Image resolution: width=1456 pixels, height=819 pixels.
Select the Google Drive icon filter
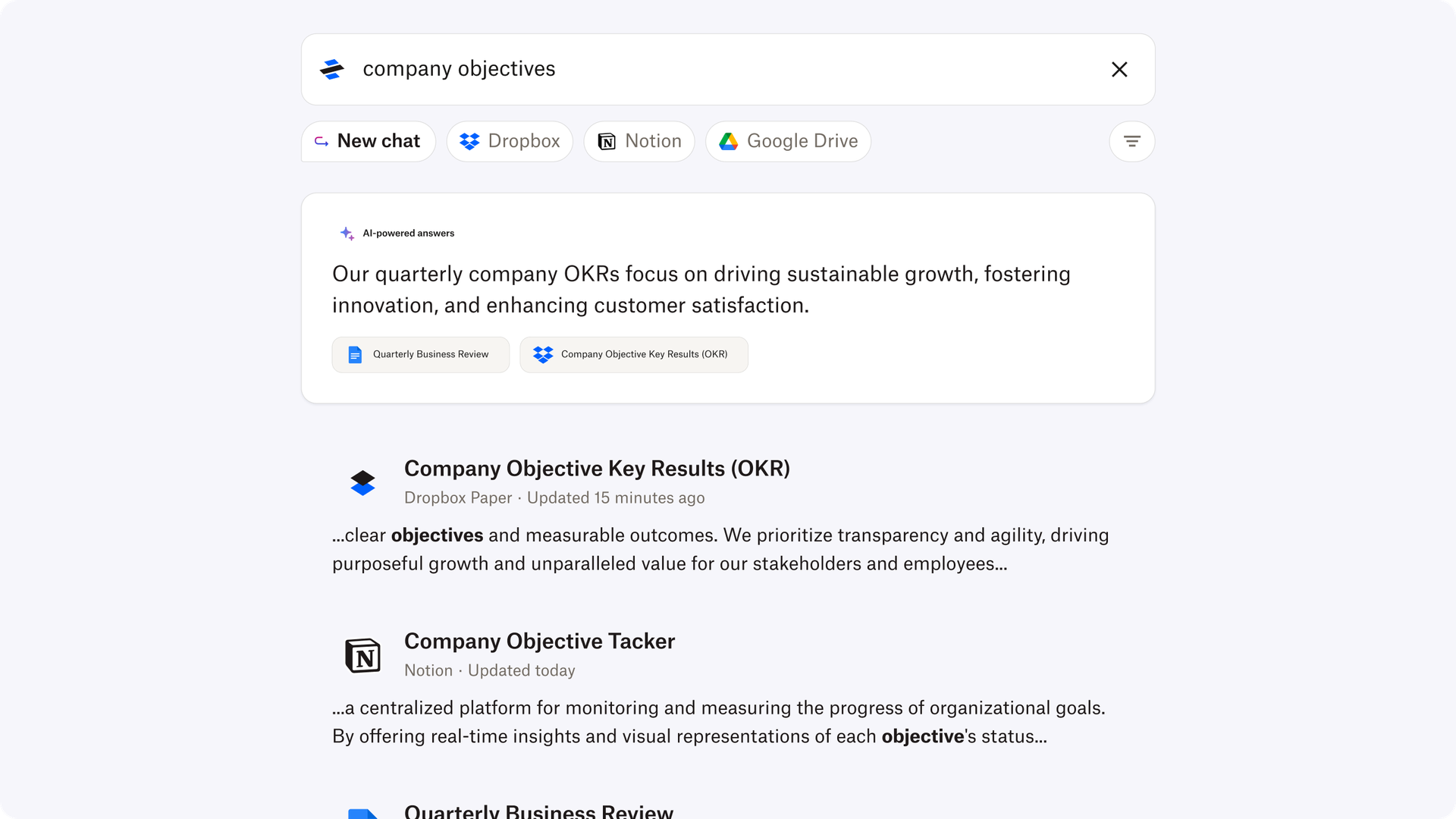coord(729,141)
